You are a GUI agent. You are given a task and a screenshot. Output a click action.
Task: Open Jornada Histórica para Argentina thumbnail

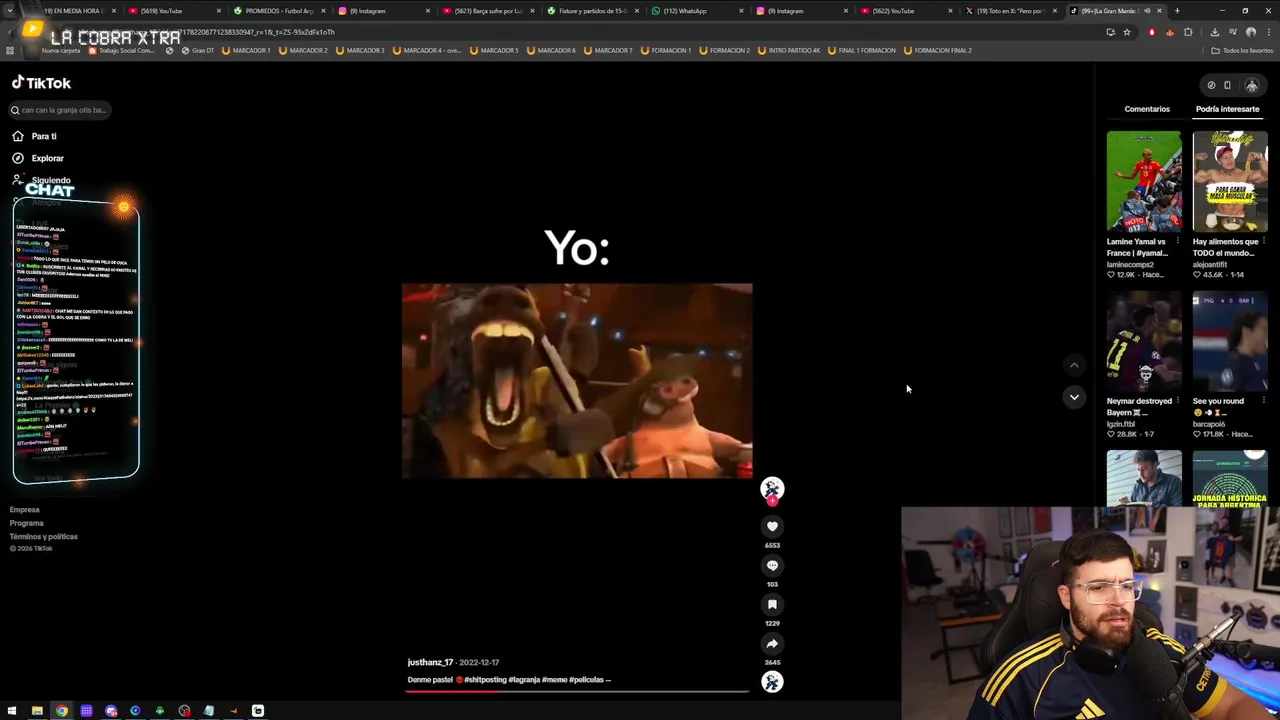pos(1230,478)
